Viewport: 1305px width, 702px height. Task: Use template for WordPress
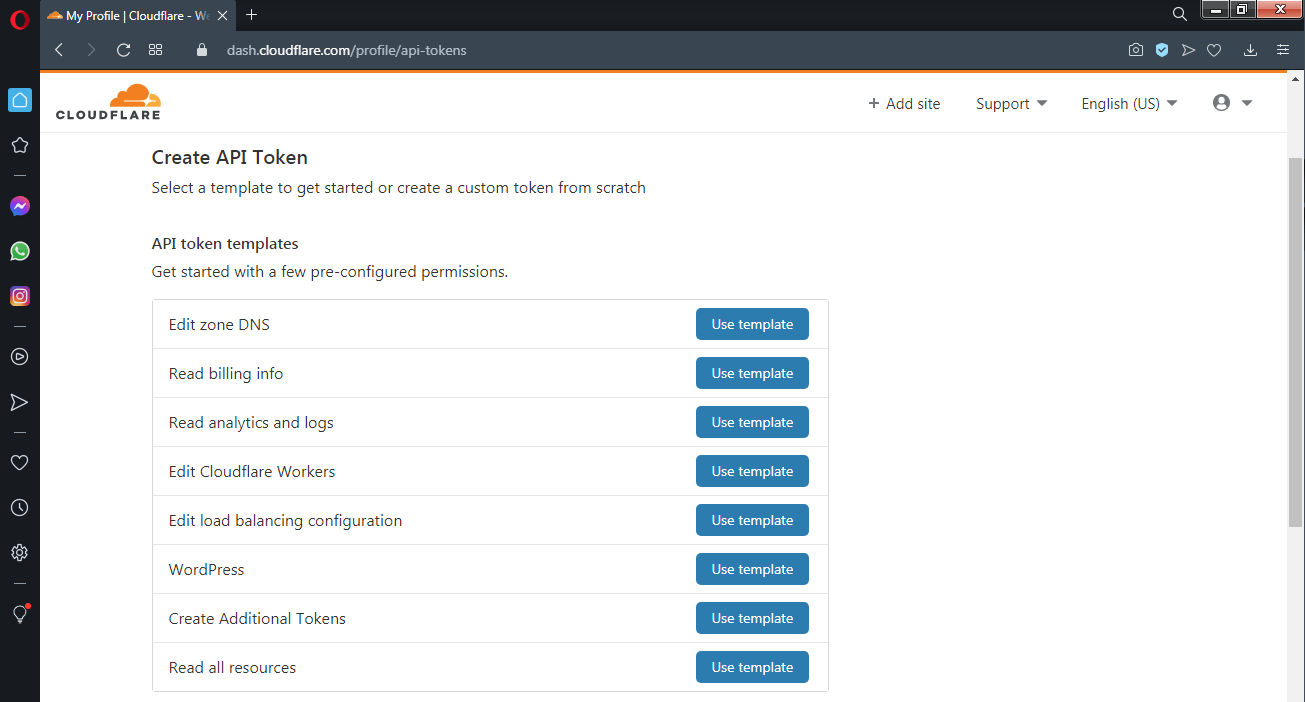point(752,569)
